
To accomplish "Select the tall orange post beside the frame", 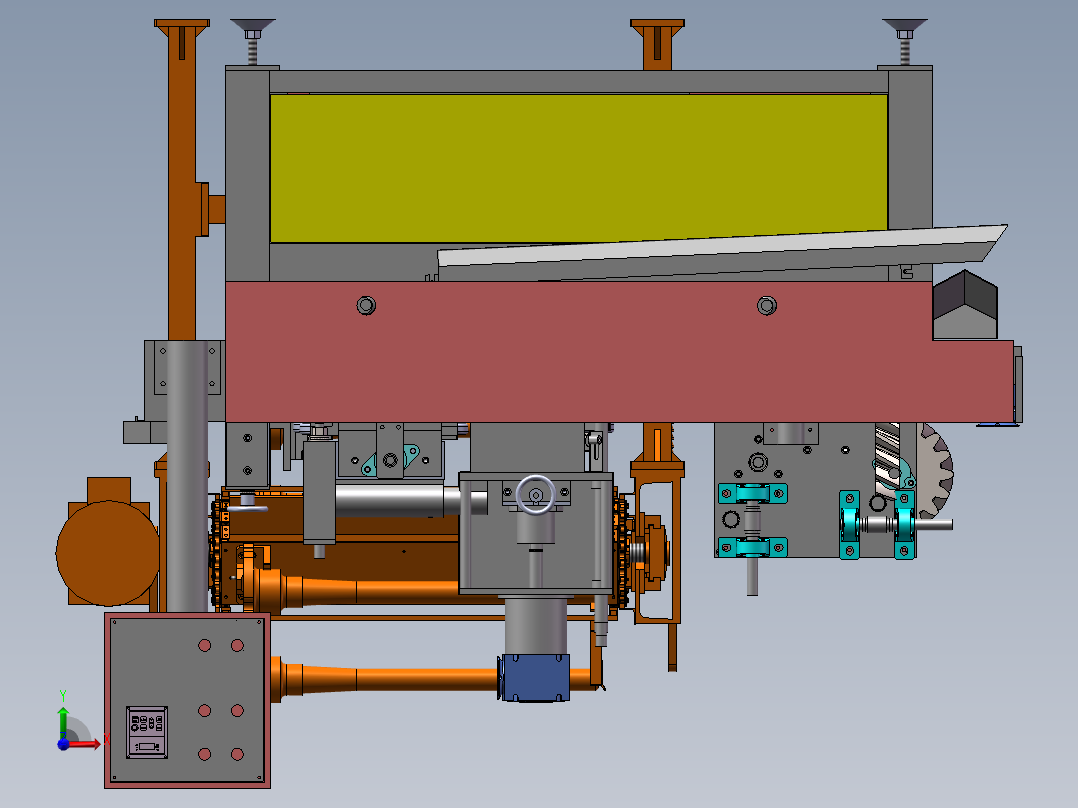I will click(x=182, y=180).
